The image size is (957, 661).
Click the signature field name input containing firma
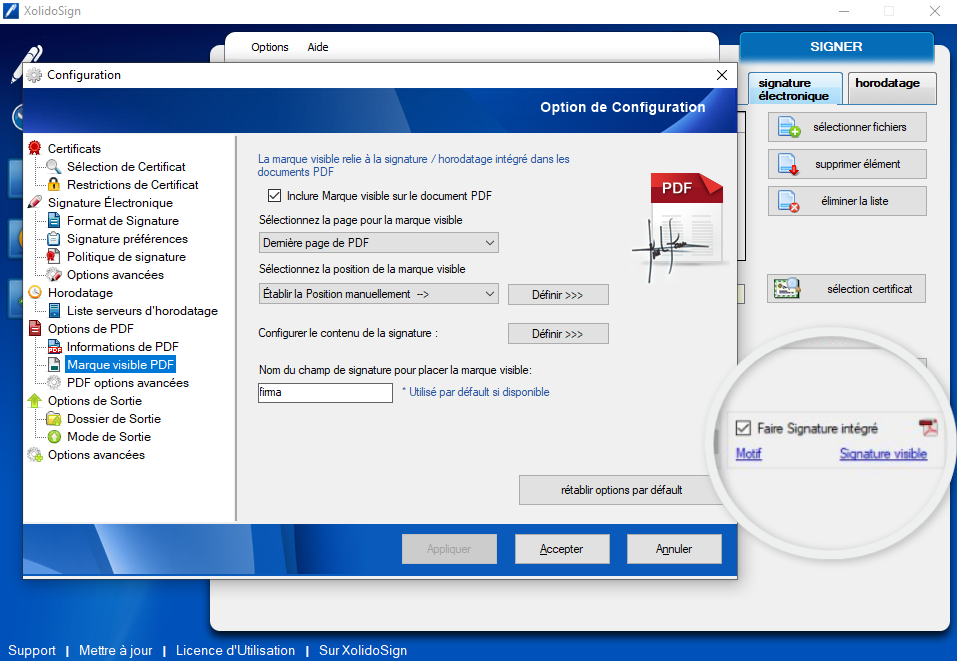[325, 392]
